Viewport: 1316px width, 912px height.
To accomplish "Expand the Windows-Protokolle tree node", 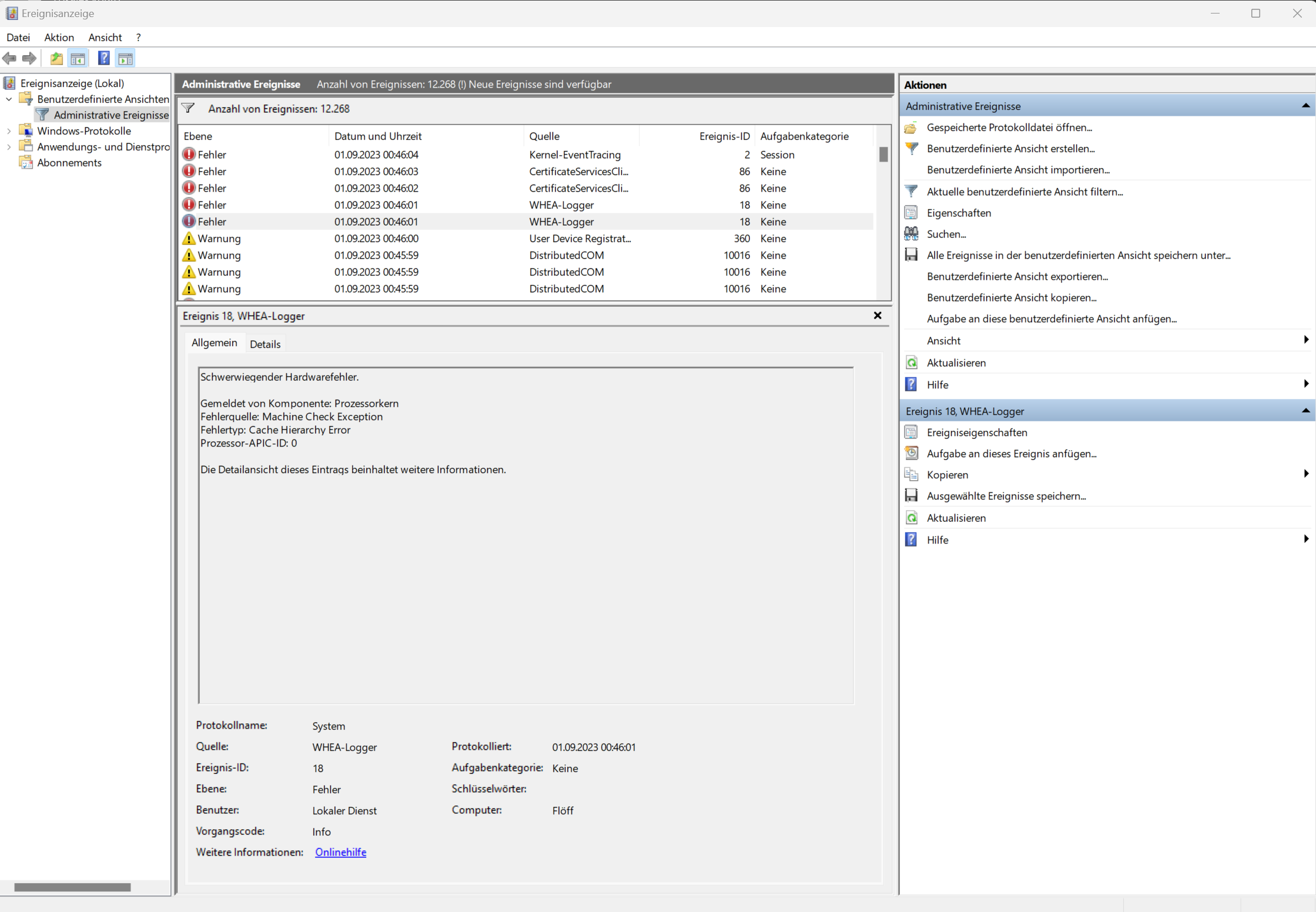I will [x=9, y=131].
